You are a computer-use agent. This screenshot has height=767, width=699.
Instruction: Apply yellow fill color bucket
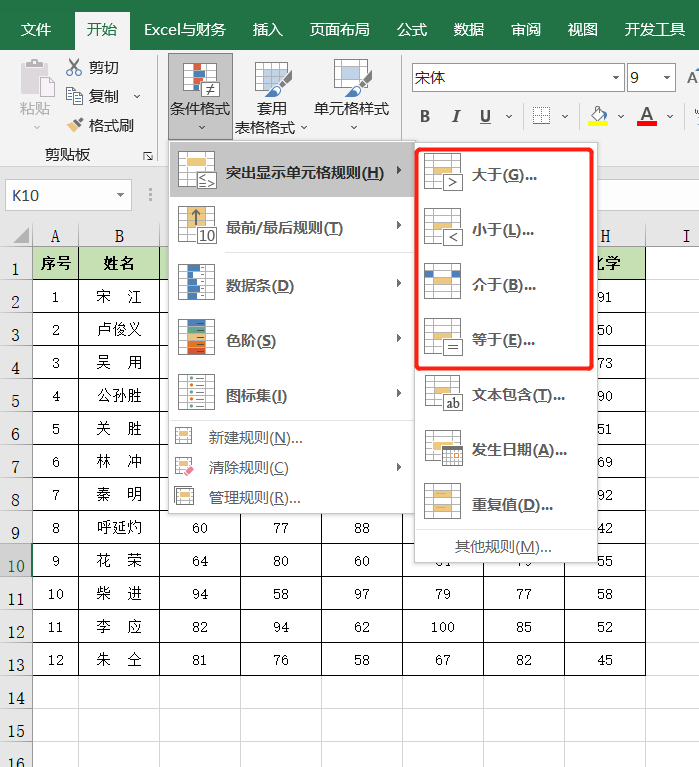pyautogui.click(x=598, y=116)
